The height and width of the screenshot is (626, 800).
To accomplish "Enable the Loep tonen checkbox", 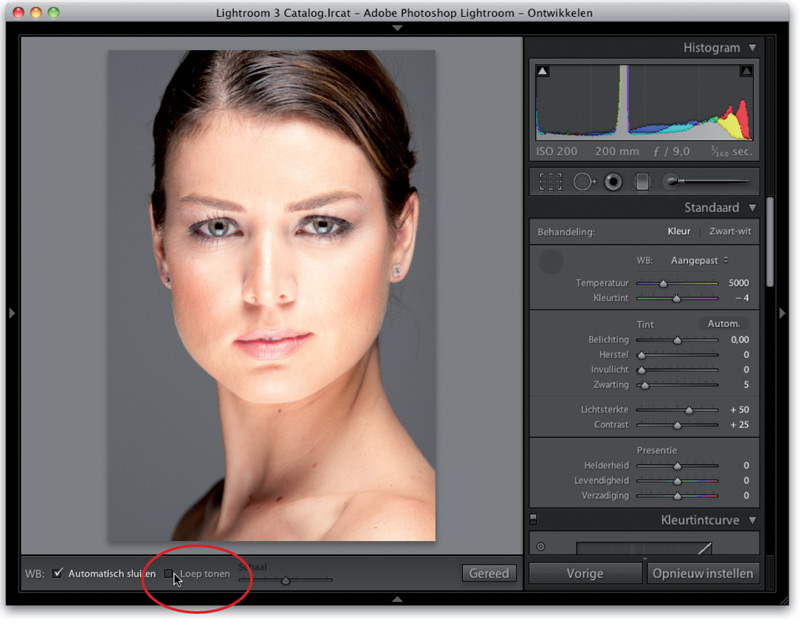I will tap(168, 573).
